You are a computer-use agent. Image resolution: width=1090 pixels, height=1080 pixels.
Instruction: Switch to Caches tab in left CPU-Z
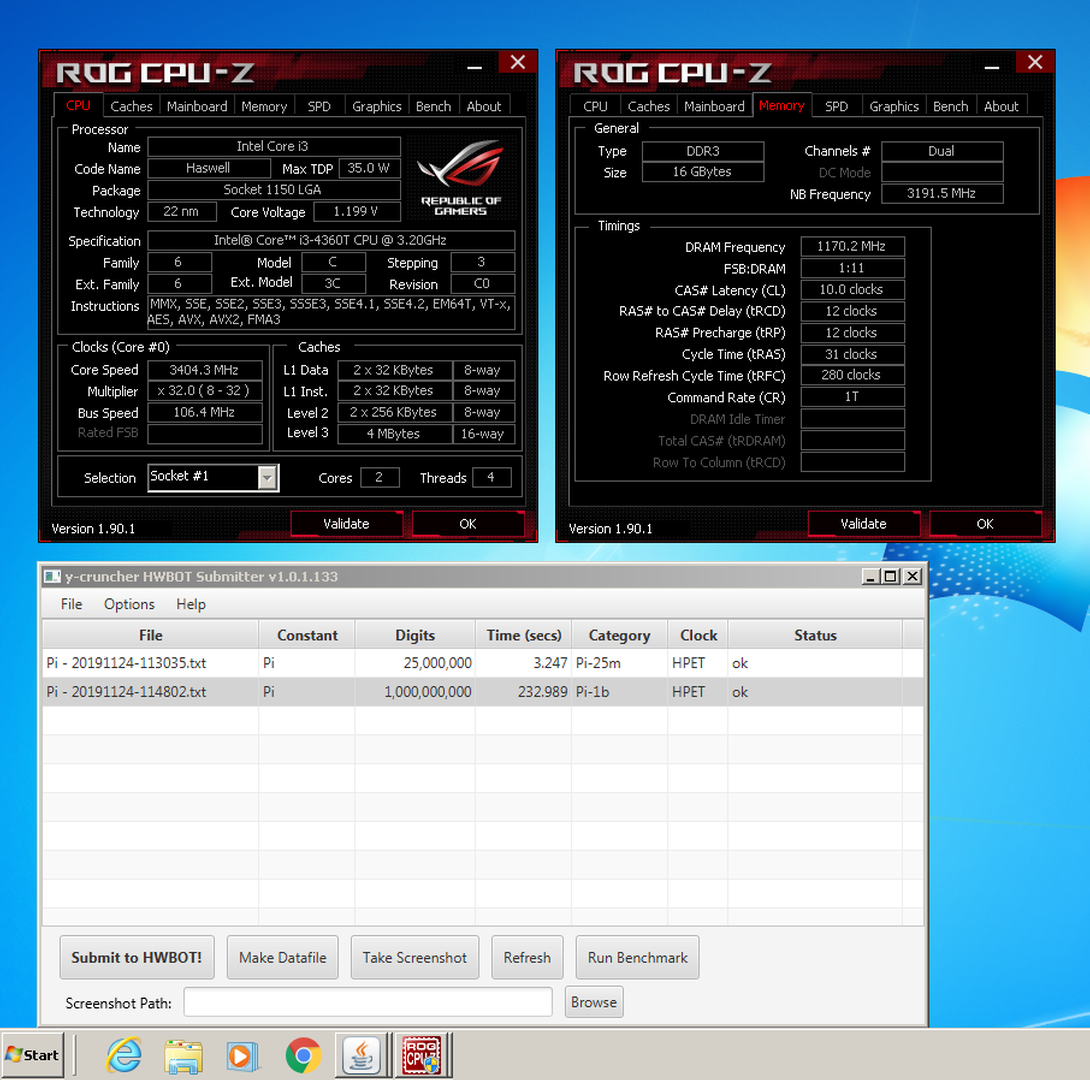(x=131, y=106)
